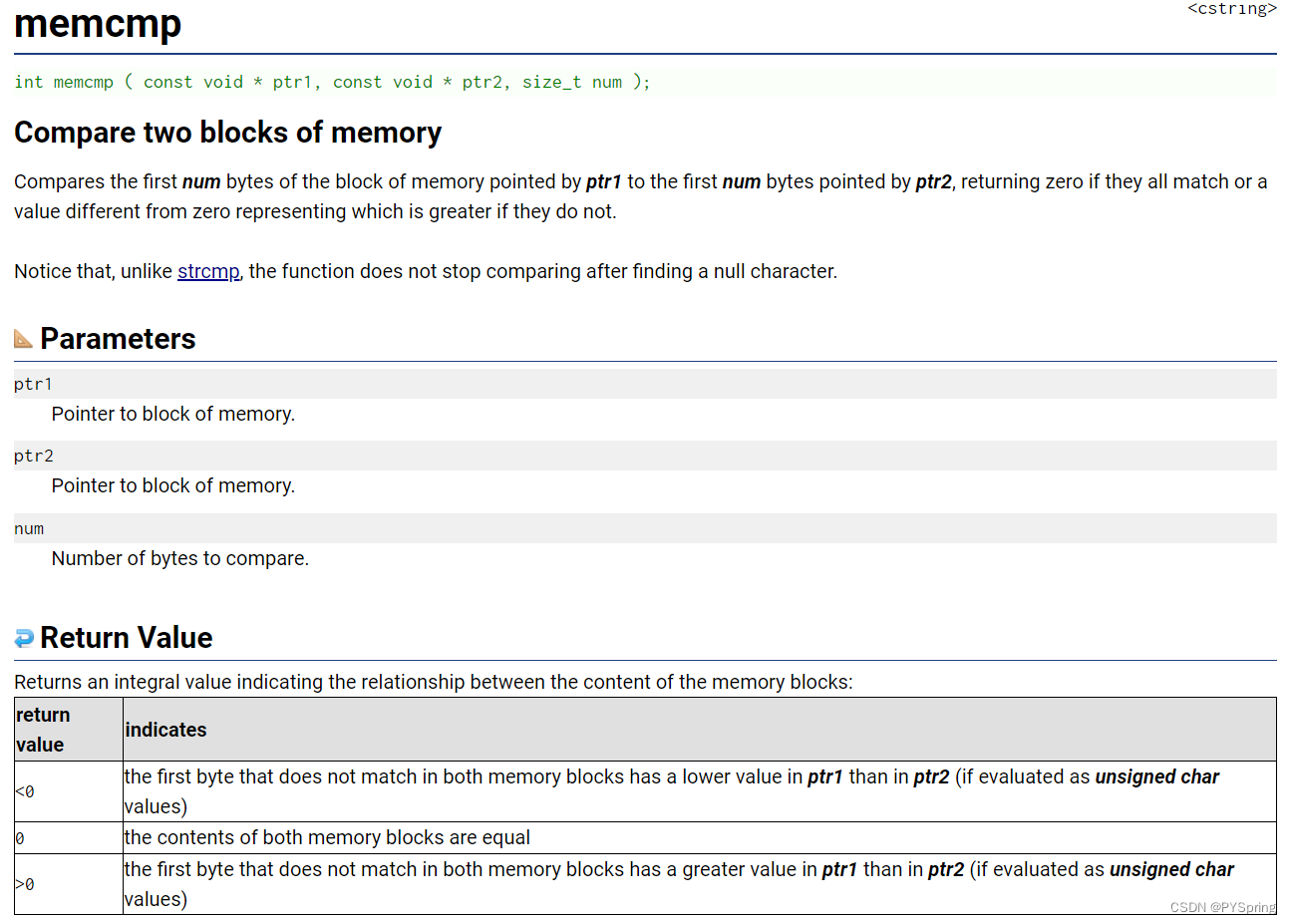Click the Parameters heading text

pyautogui.click(x=118, y=339)
